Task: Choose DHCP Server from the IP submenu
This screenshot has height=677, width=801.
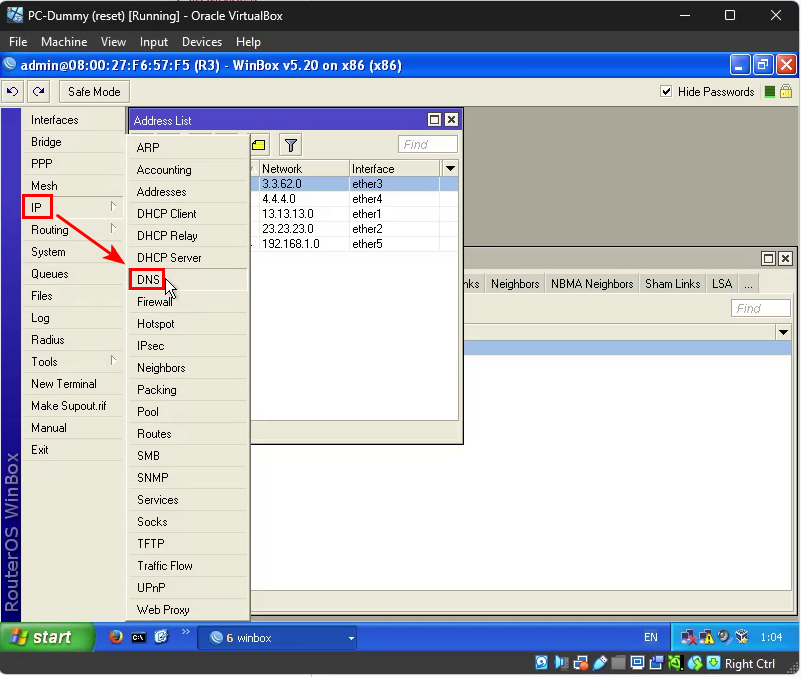Action: coord(189,258)
